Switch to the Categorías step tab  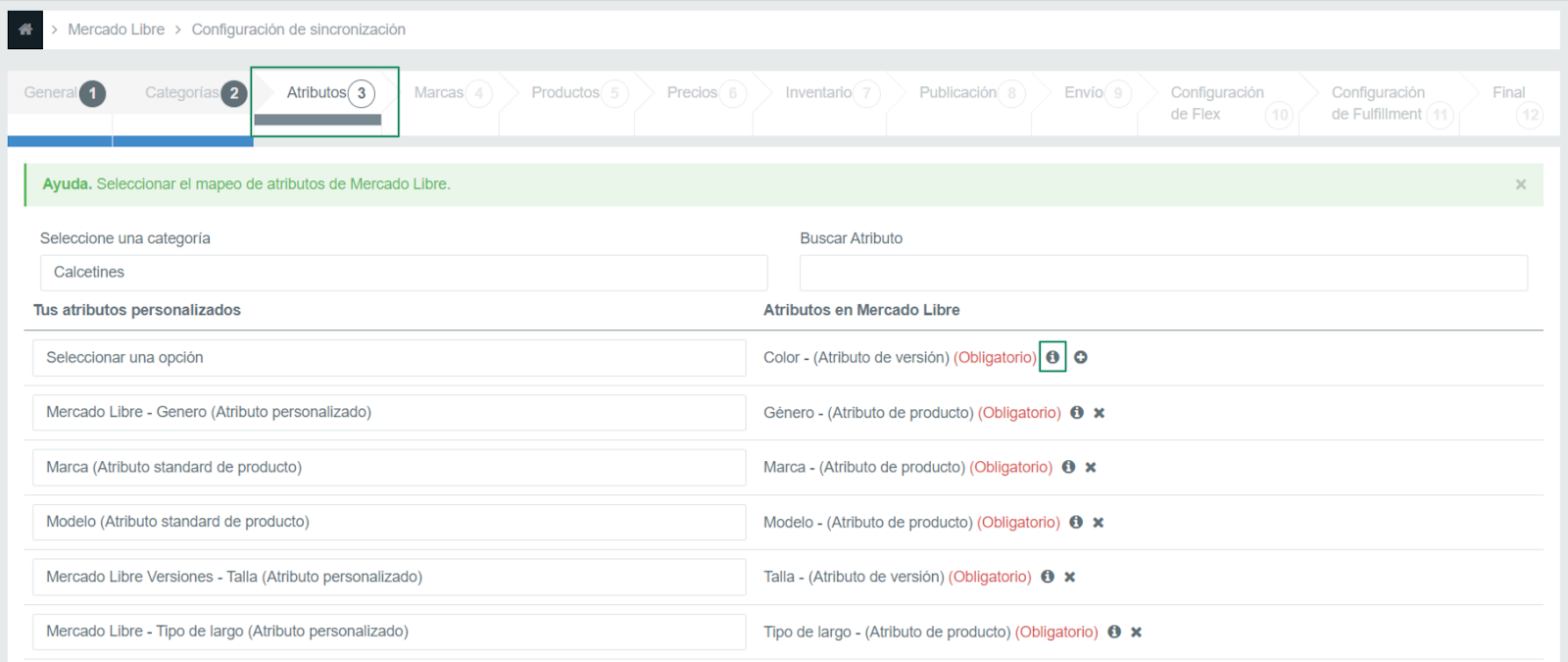pos(194,93)
